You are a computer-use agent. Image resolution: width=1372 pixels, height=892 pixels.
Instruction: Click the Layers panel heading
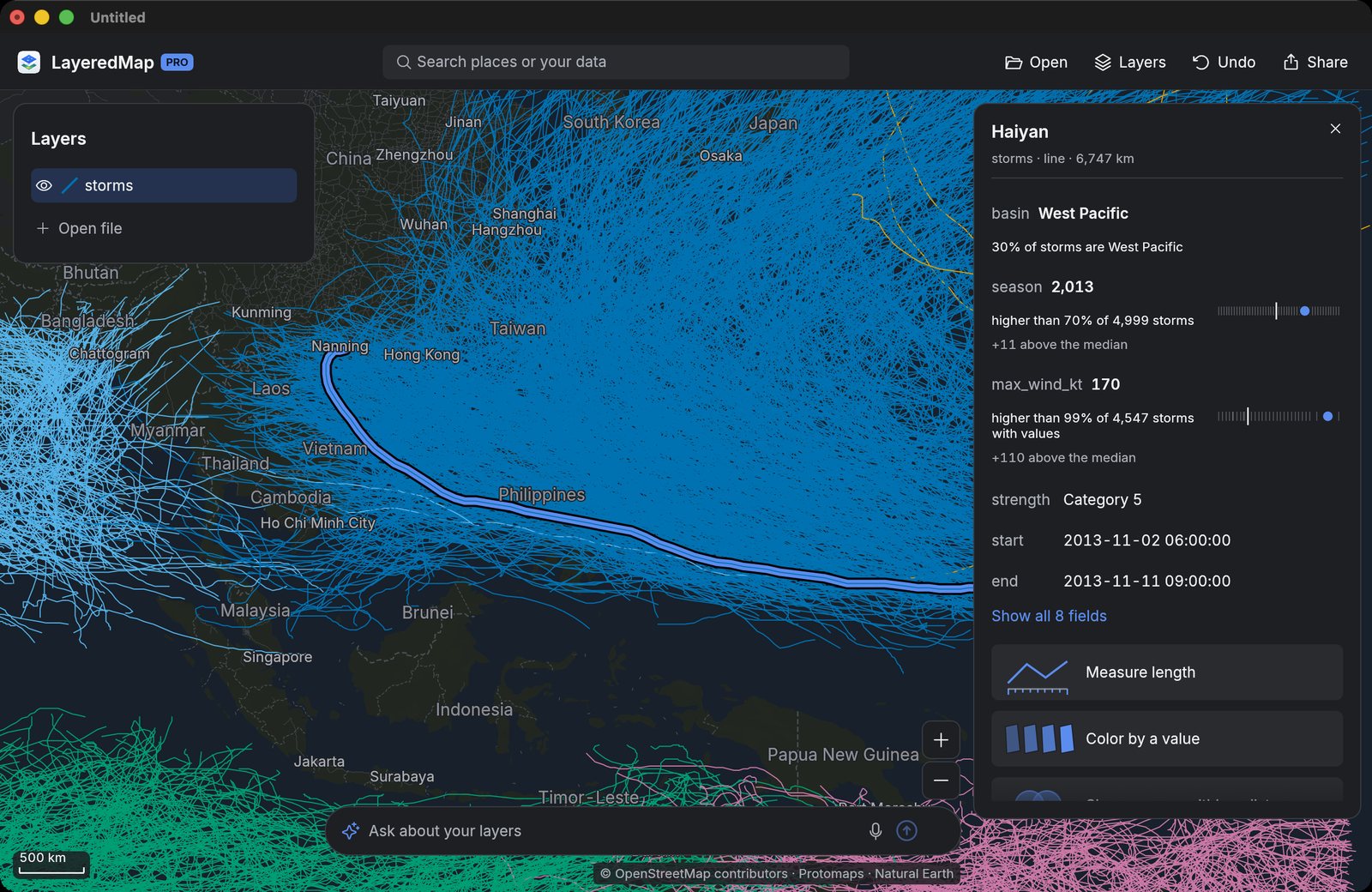[x=58, y=139]
